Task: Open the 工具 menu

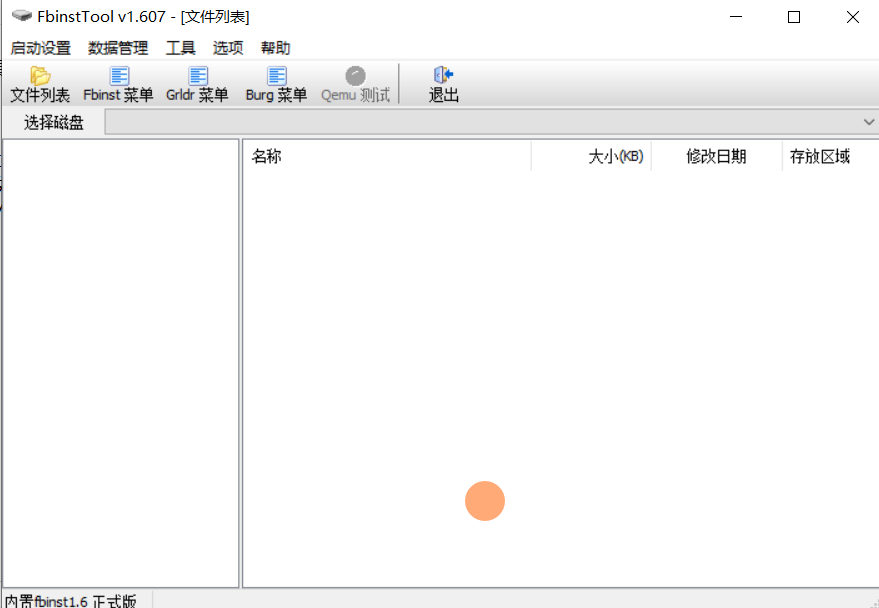Action: pyautogui.click(x=180, y=47)
